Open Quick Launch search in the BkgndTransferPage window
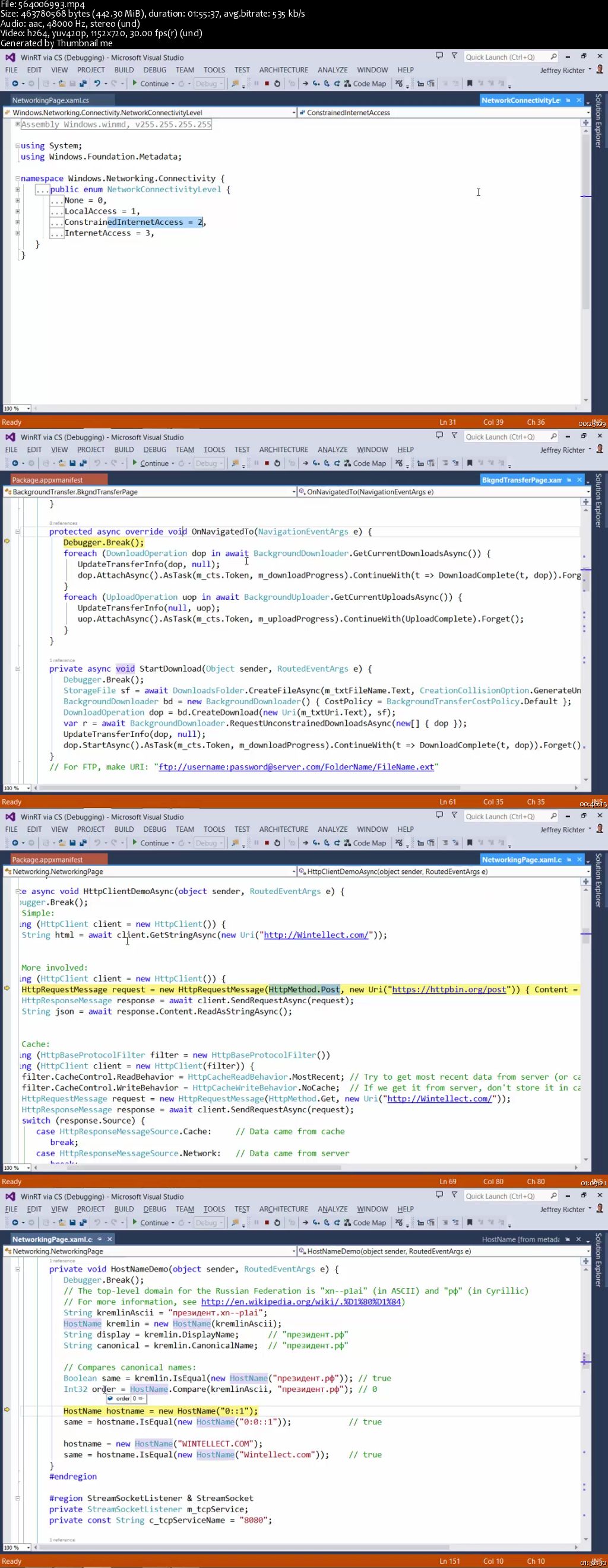The height and width of the screenshot is (1568, 608). click(511, 437)
